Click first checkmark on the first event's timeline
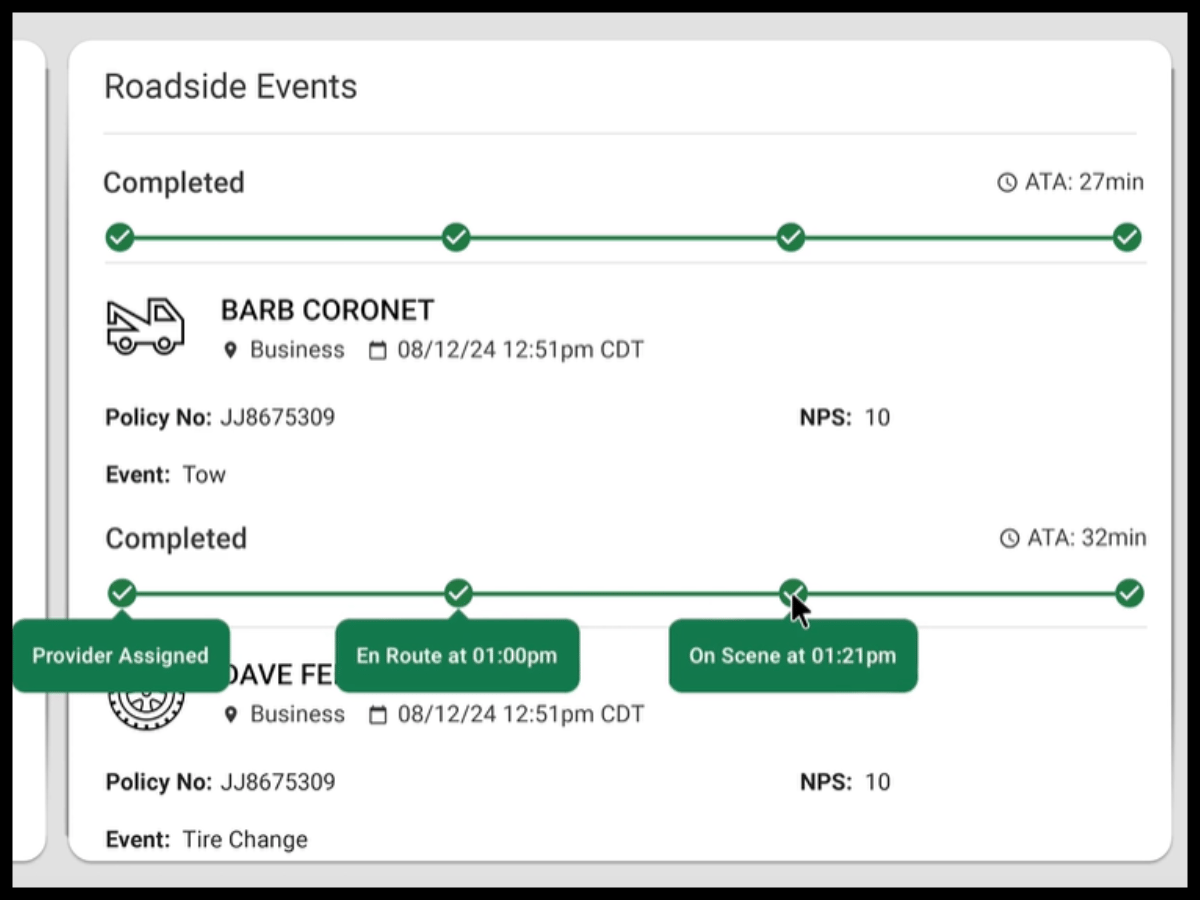 tap(120, 238)
